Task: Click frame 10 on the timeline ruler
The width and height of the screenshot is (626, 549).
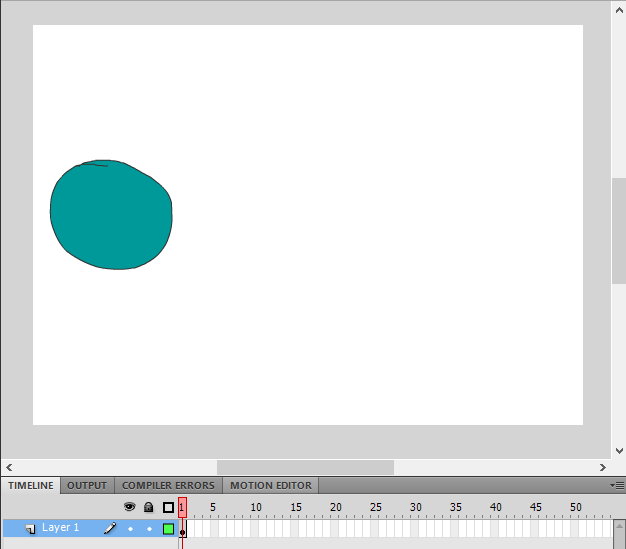Action: [x=256, y=507]
